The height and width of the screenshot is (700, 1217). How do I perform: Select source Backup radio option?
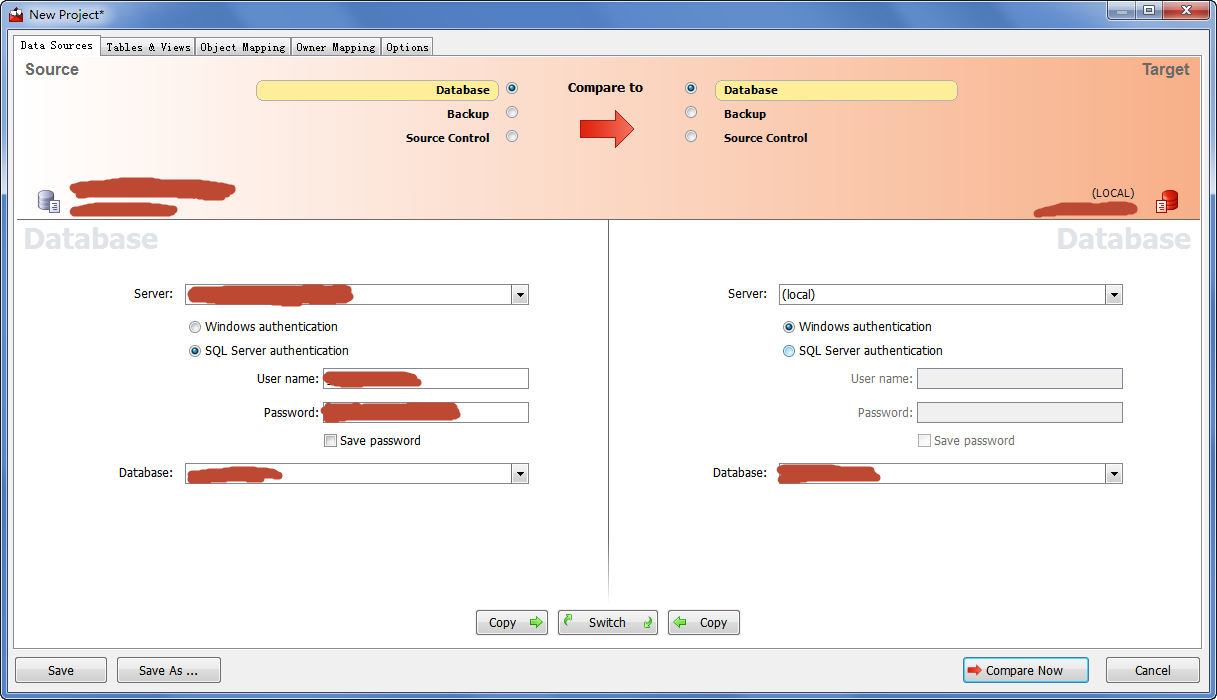click(512, 112)
